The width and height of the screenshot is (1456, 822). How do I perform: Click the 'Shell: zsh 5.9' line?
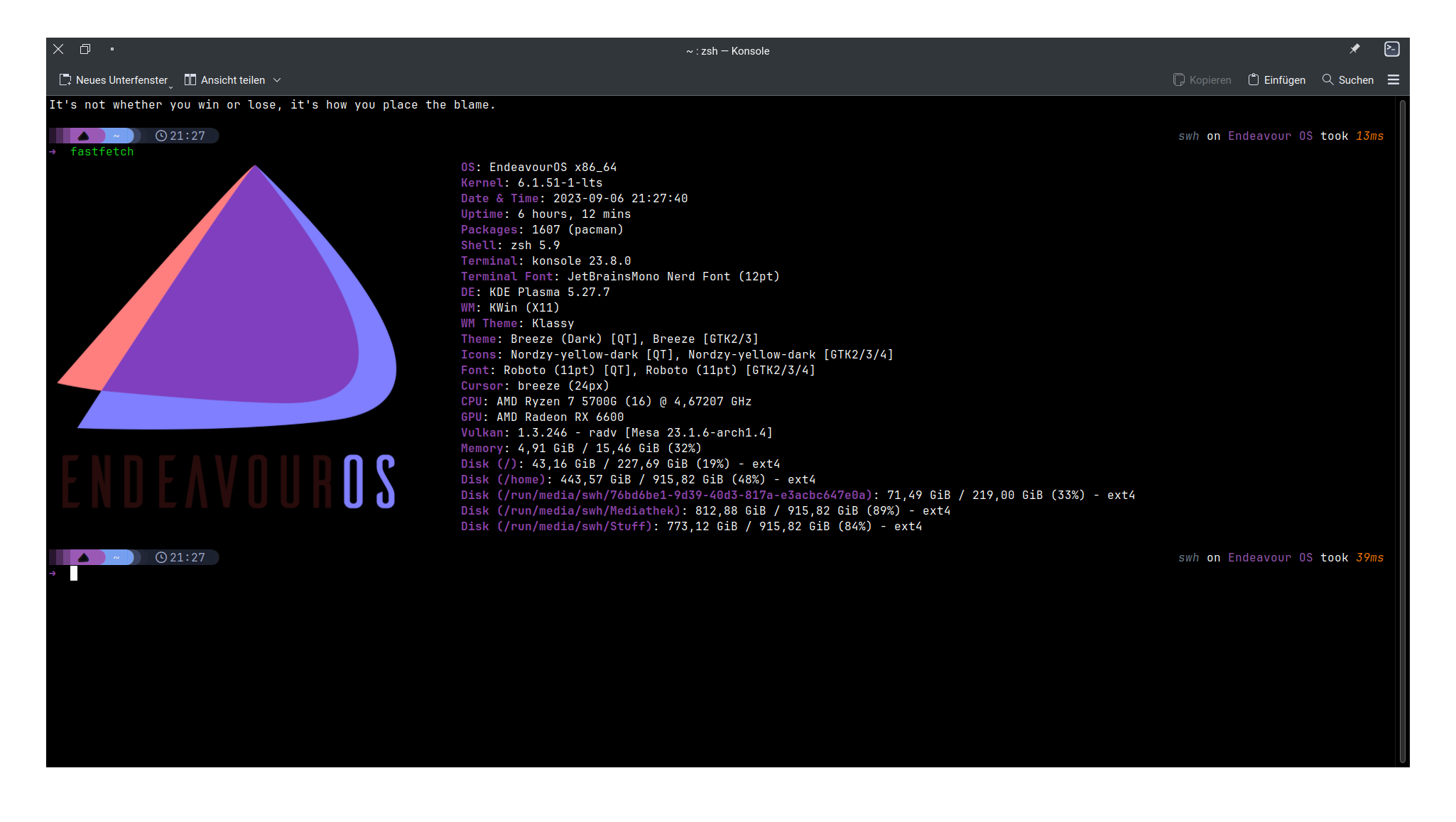[x=511, y=246]
